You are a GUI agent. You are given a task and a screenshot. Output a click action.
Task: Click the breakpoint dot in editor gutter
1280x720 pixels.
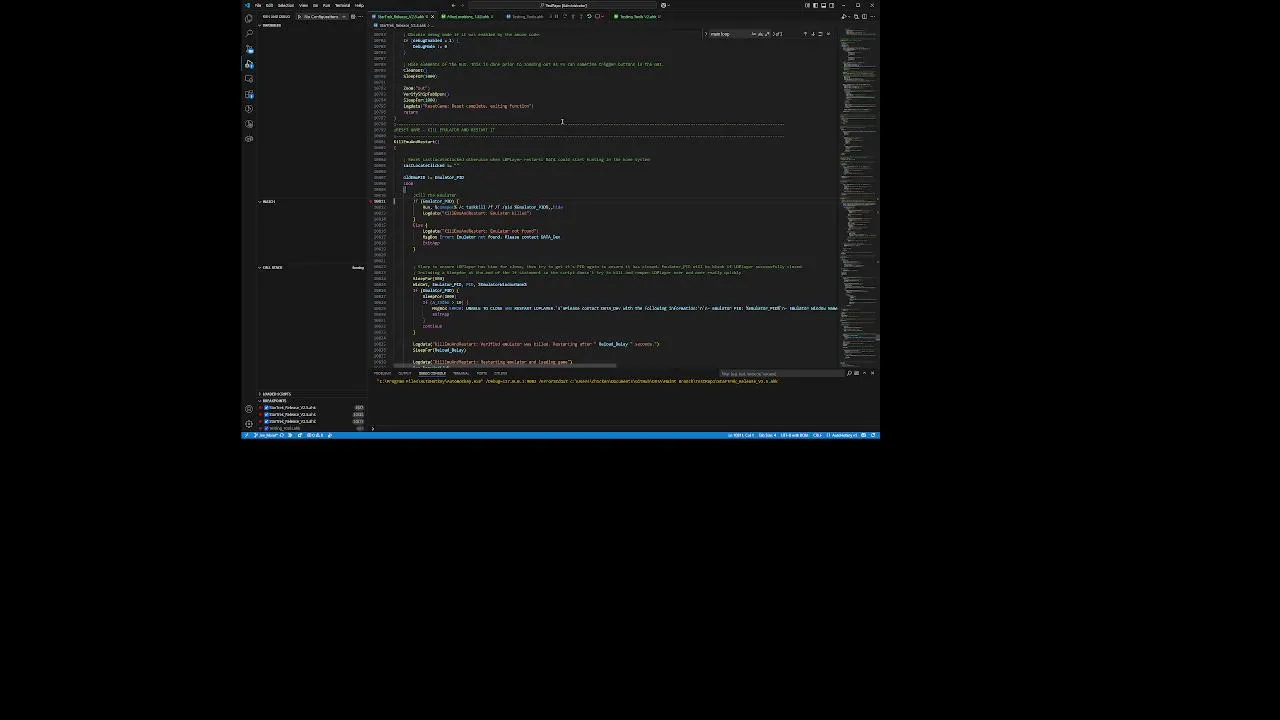pyautogui.click(x=372, y=201)
